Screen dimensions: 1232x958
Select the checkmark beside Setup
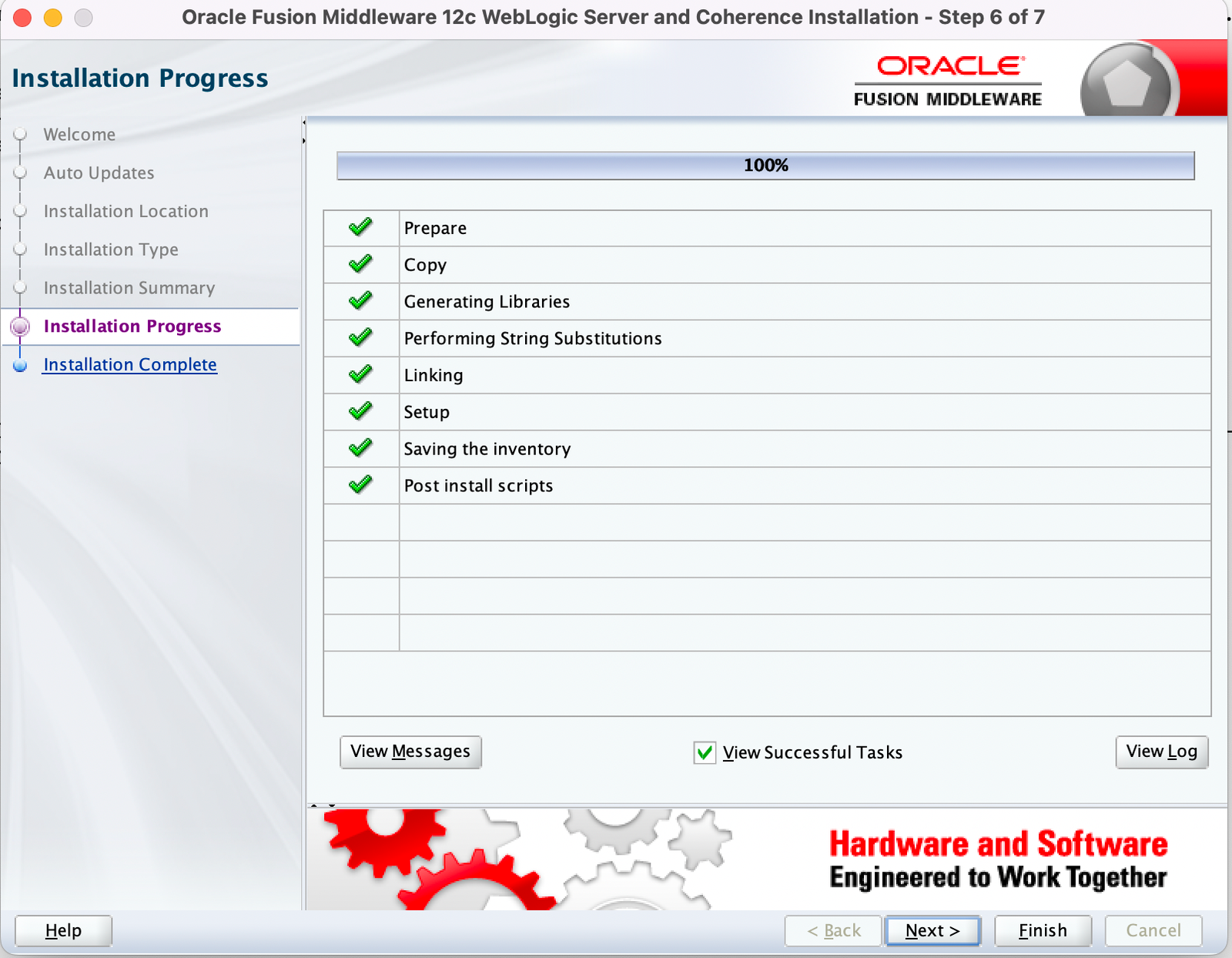coord(360,411)
